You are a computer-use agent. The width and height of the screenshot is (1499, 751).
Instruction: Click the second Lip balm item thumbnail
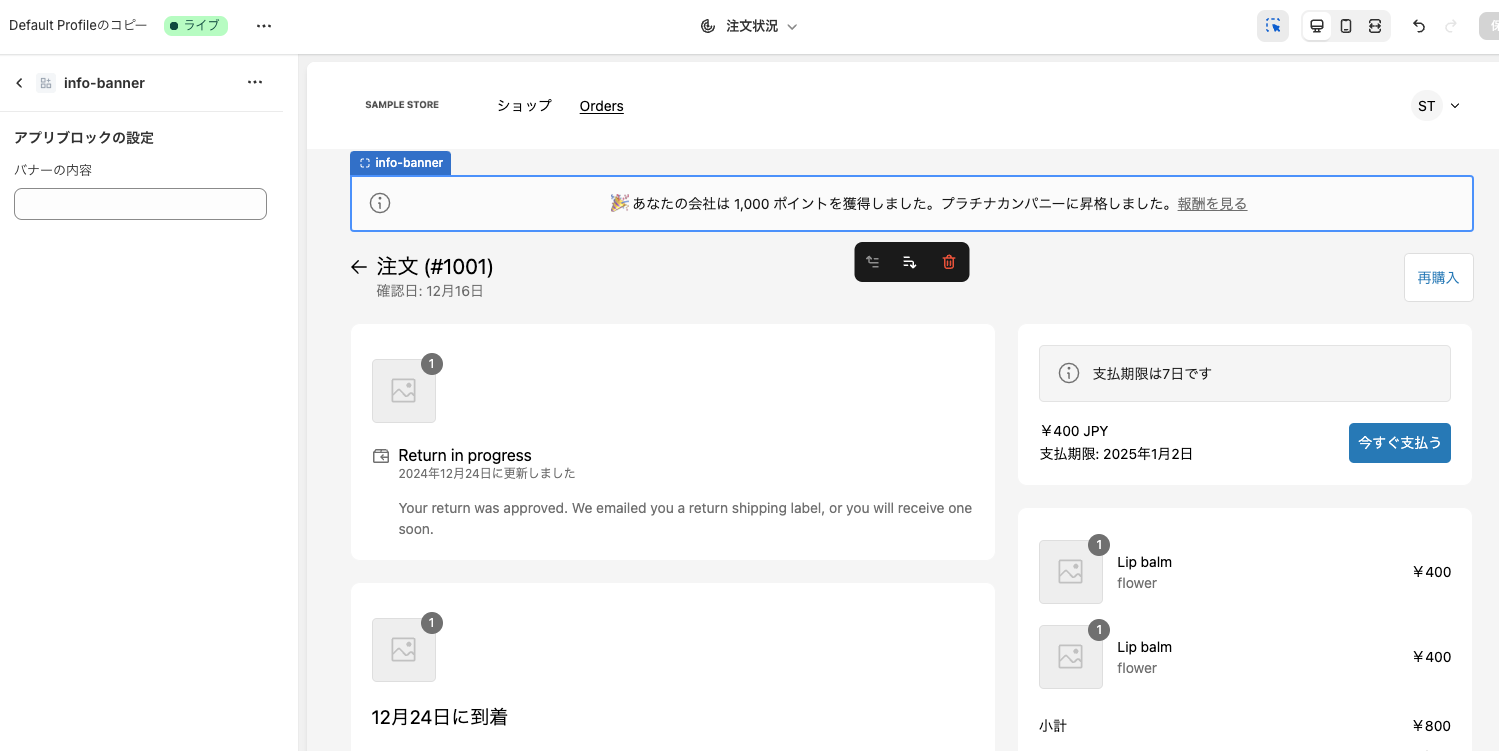[x=1071, y=657]
